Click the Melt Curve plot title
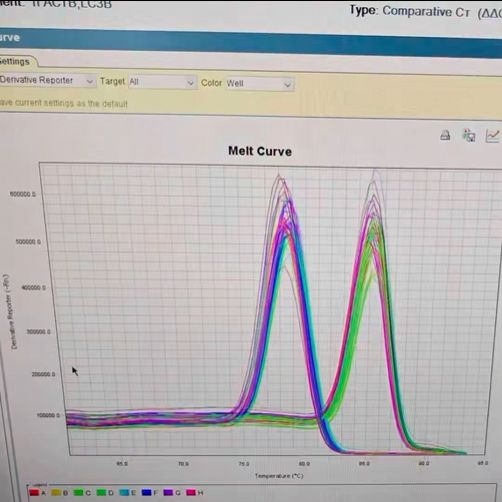 [260, 151]
